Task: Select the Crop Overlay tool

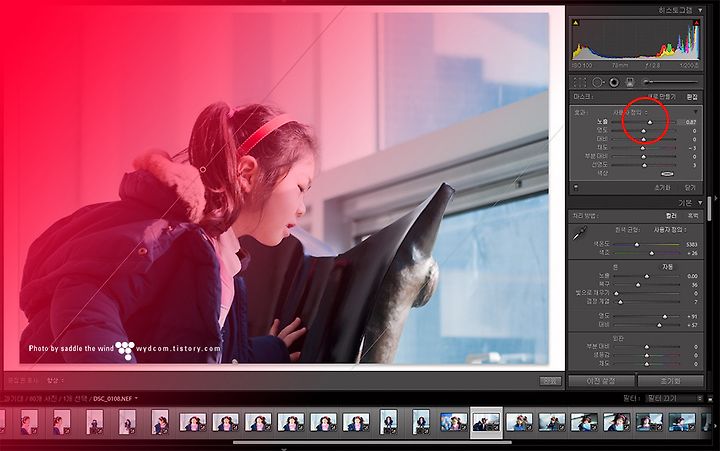Action: (x=580, y=83)
